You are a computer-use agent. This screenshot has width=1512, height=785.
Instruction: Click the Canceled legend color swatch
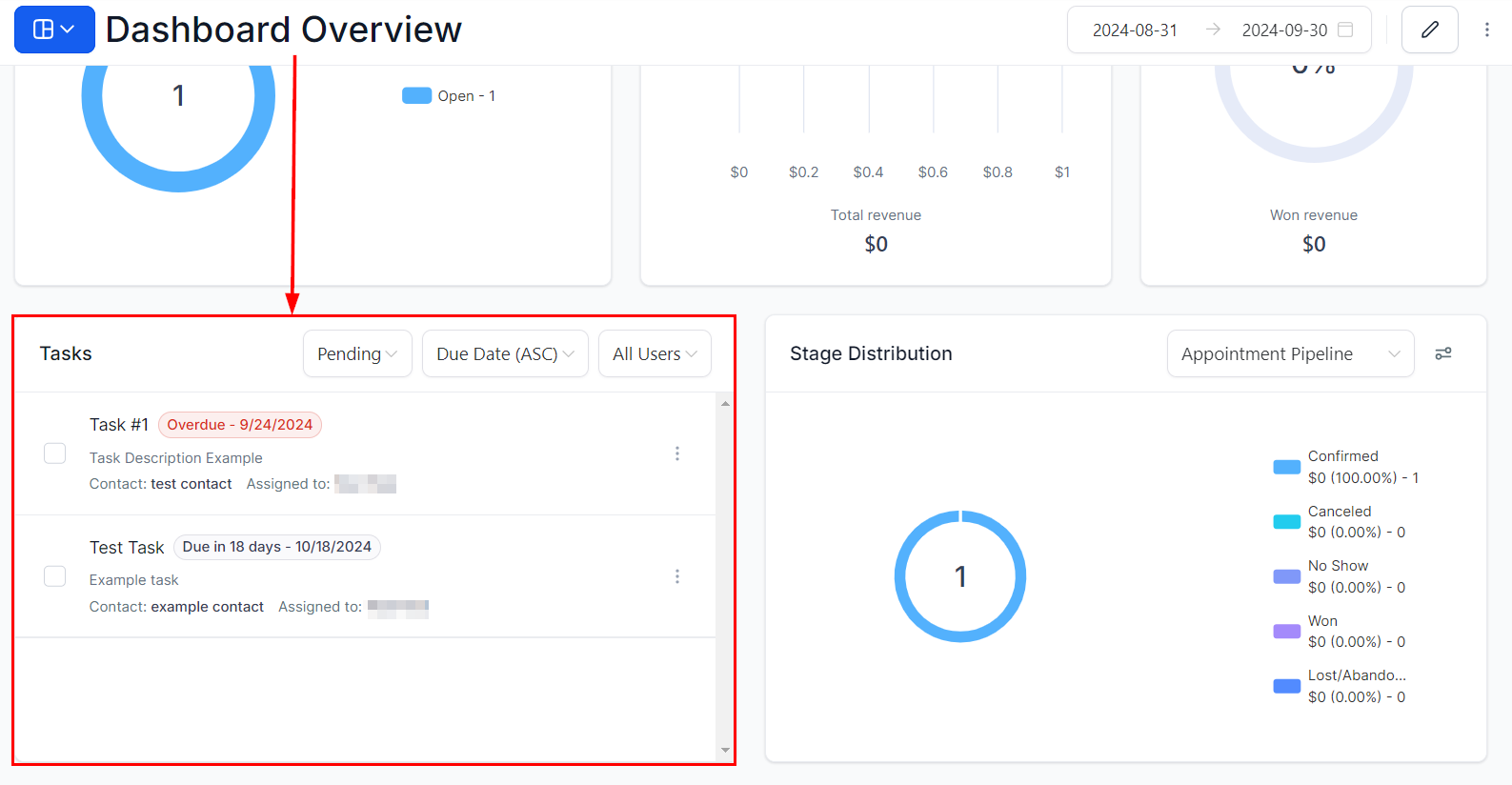pyautogui.click(x=1286, y=521)
